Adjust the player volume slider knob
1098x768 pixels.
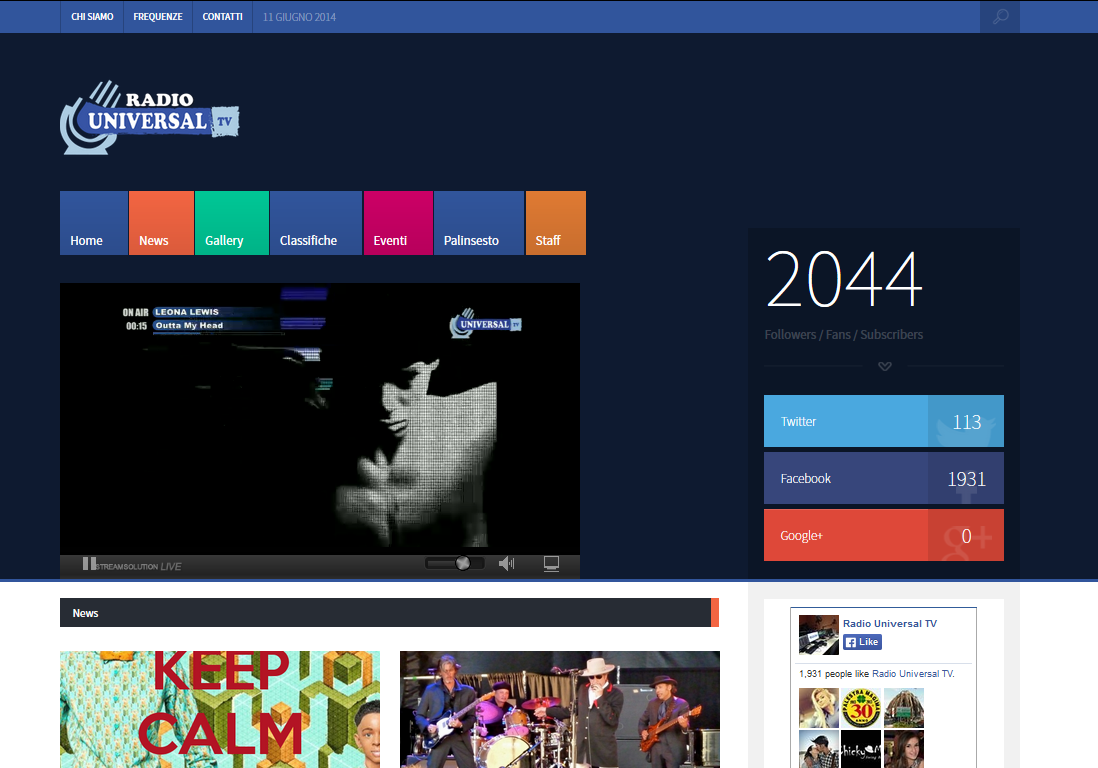(462, 564)
